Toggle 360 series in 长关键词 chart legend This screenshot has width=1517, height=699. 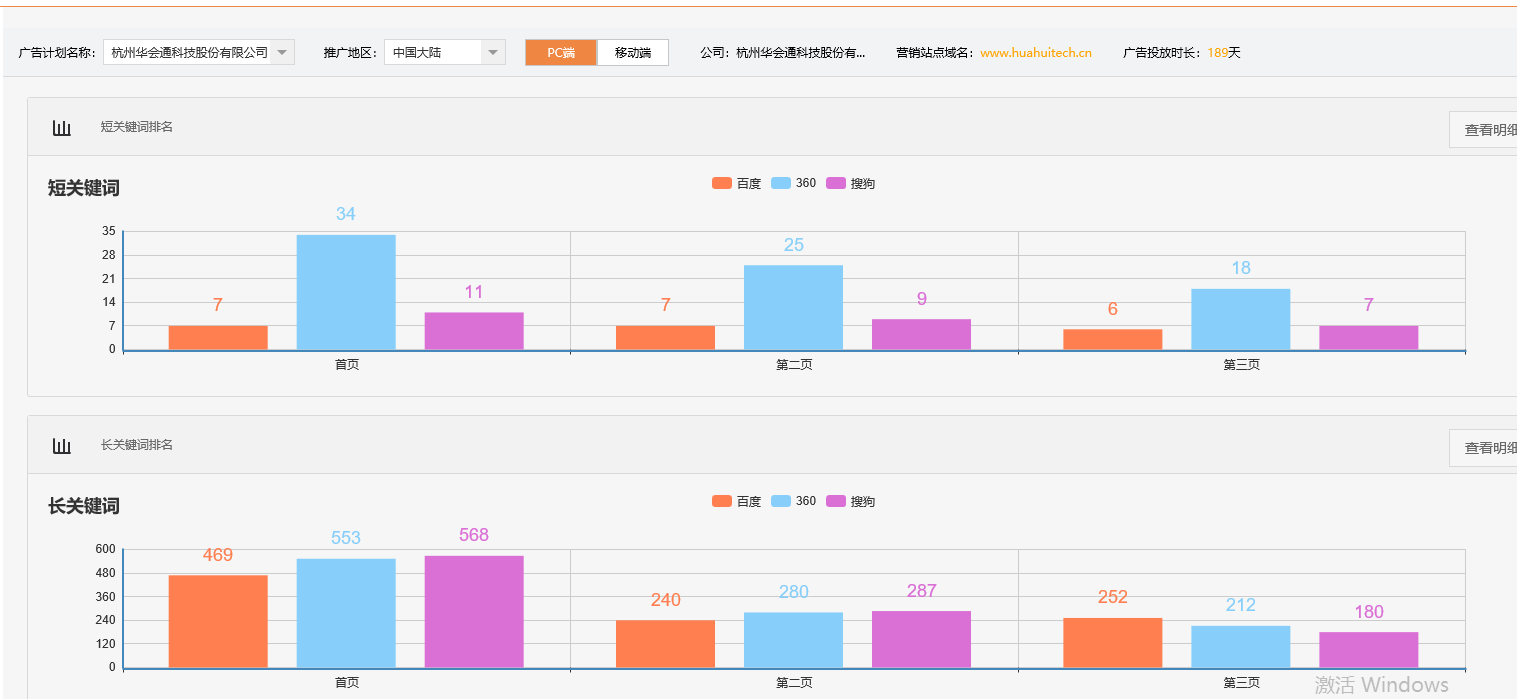coord(795,501)
